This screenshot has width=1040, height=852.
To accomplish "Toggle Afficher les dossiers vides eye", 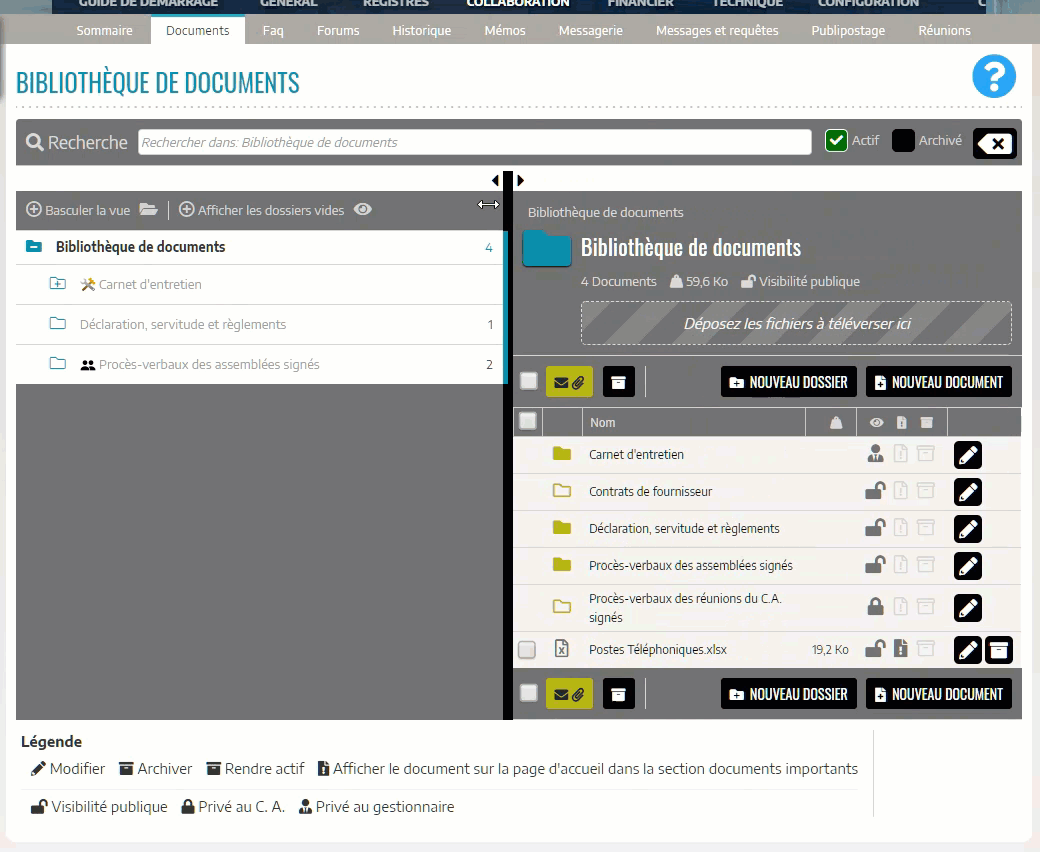I will pyautogui.click(x=363, y=210).
